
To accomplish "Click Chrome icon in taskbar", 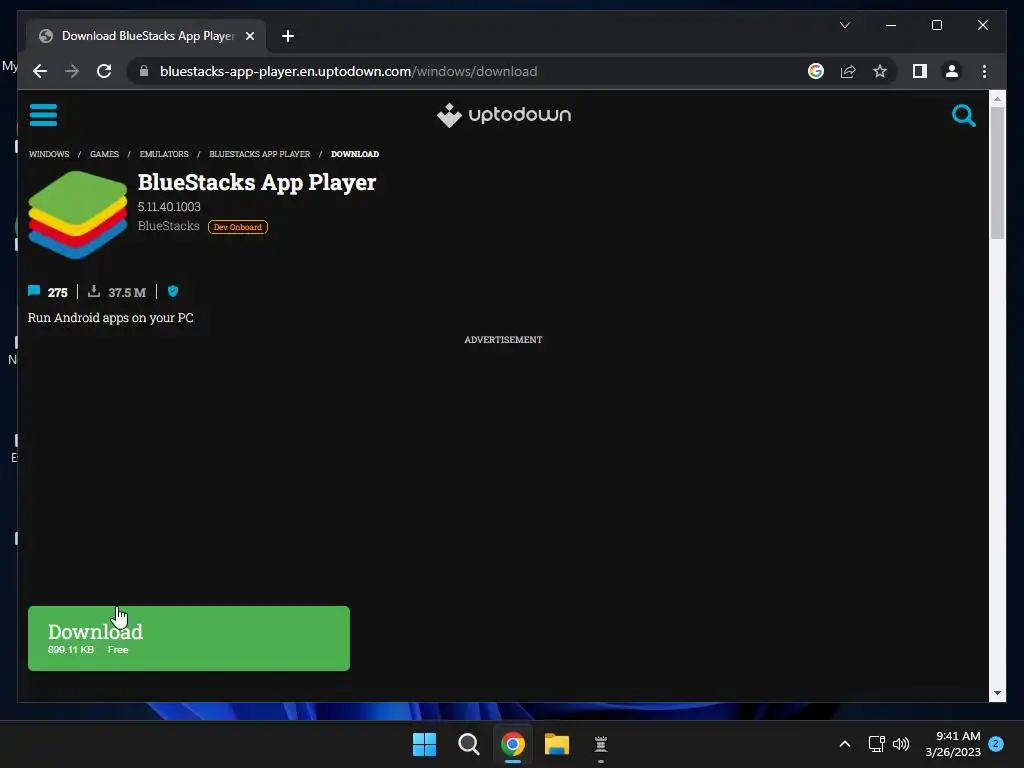I will [513, 744].
